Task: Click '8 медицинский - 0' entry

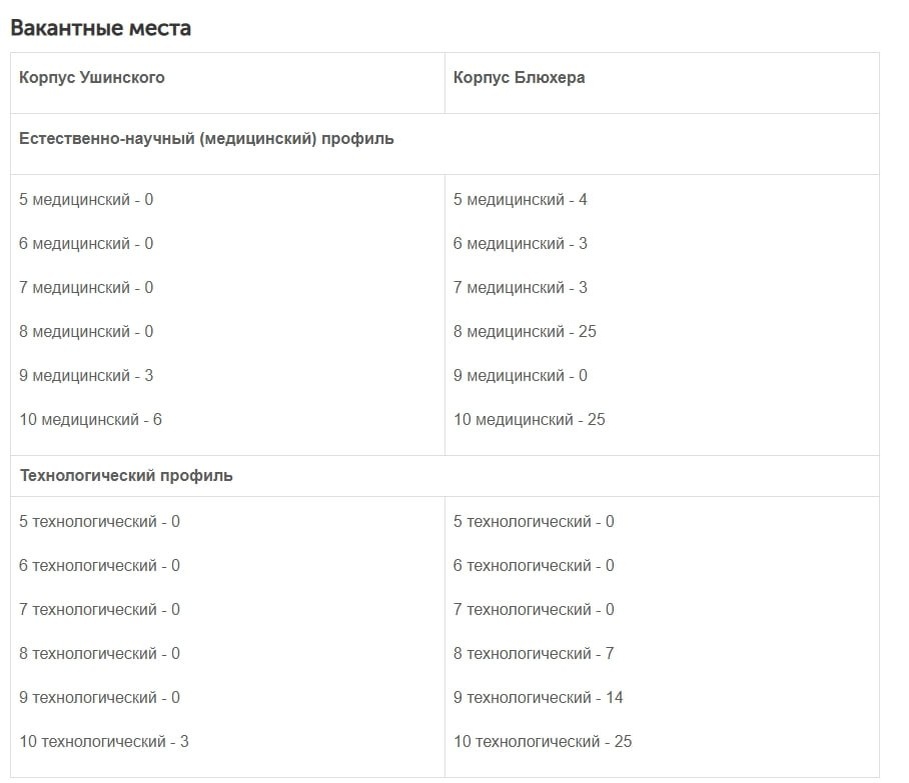Action: tap(86, 332)
